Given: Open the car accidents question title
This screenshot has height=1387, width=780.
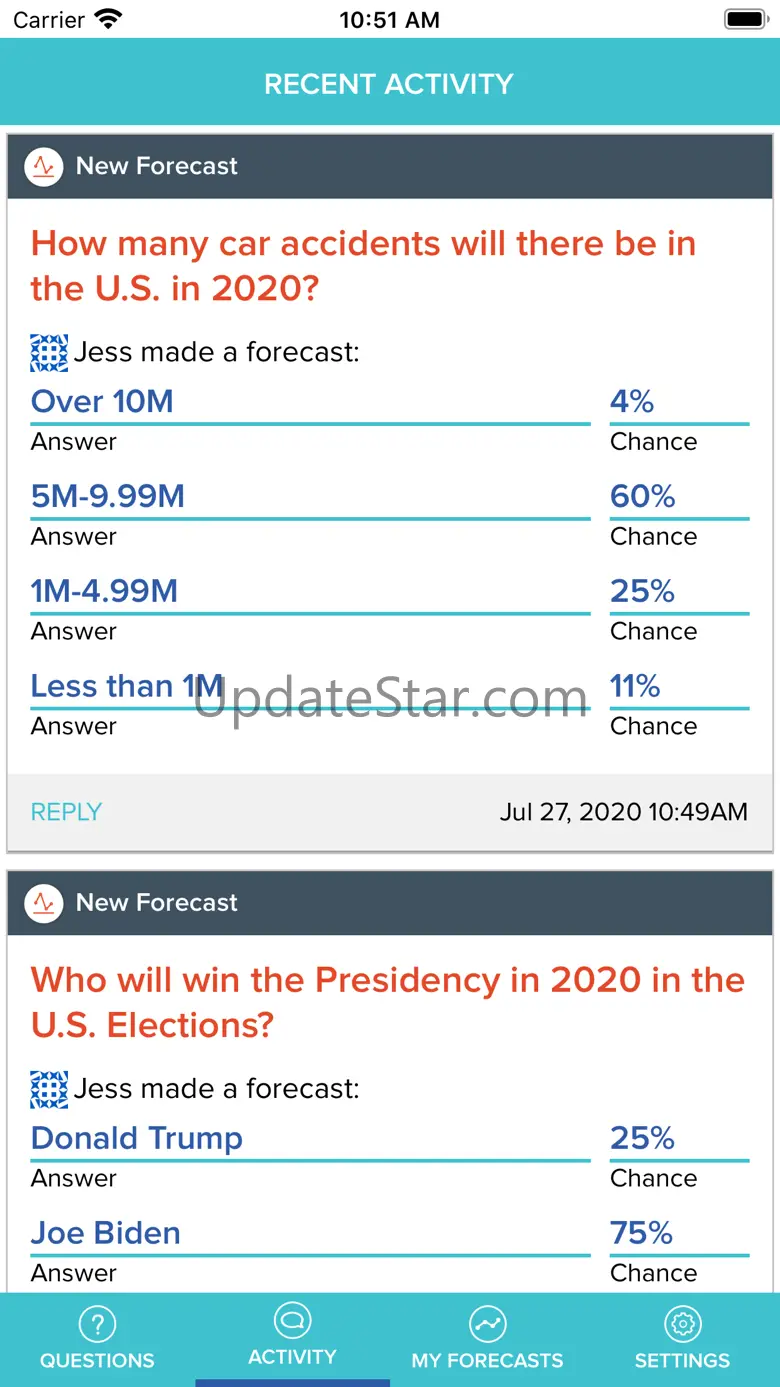Looking at the screenshot, I should point(363,266).
